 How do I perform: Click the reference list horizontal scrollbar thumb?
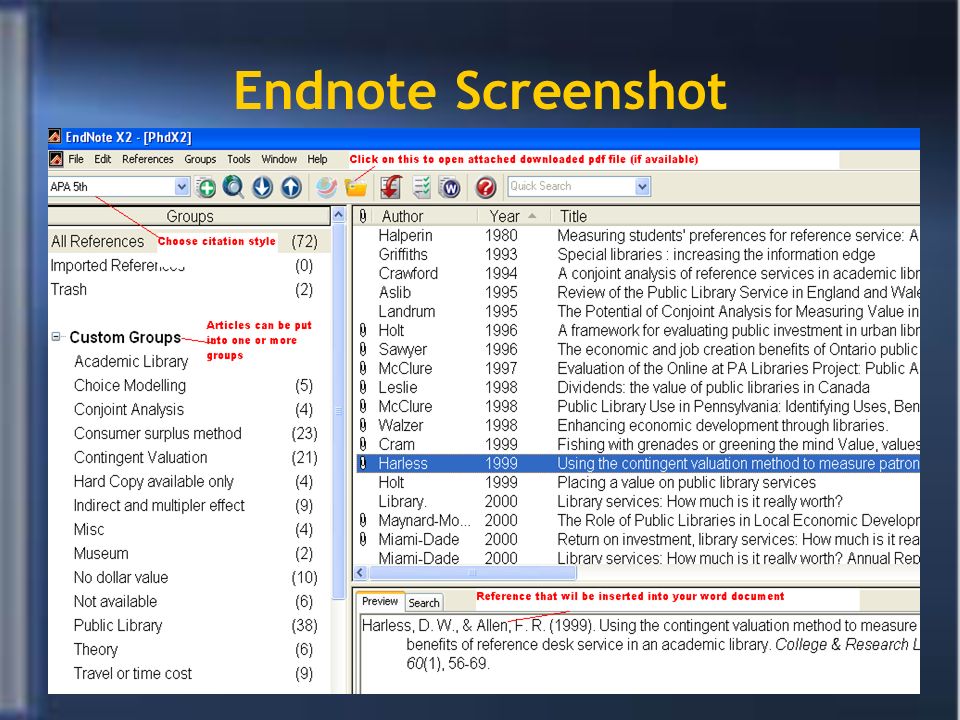coord(472,573)
